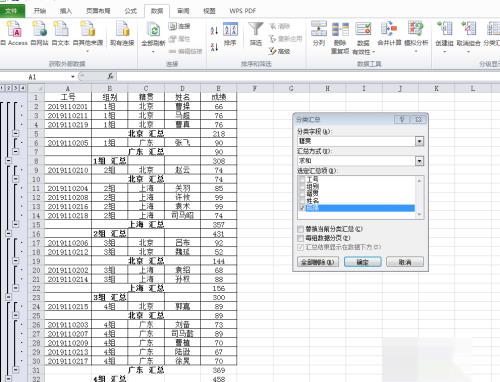This screenshot has height=382, width=500.
Task: Click OK (确定) in Subtotal dialog
Action: pos(363,262)
